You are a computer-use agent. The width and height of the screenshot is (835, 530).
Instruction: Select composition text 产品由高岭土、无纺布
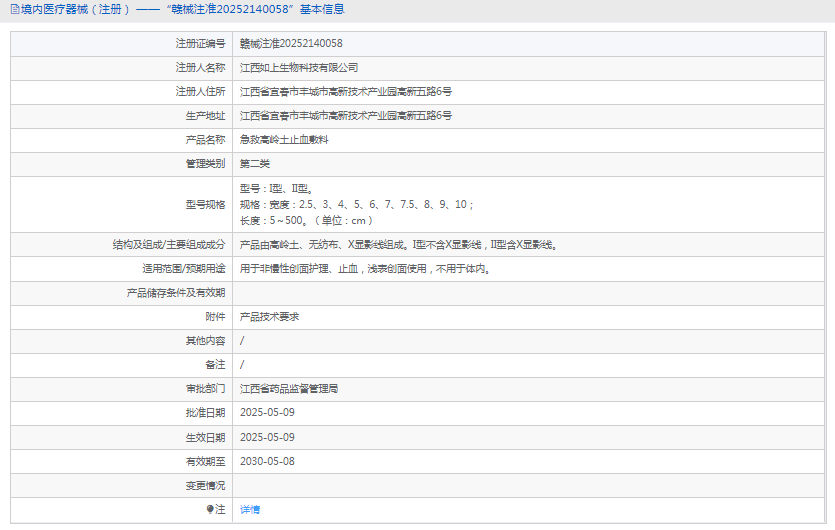tap(398, 245)
